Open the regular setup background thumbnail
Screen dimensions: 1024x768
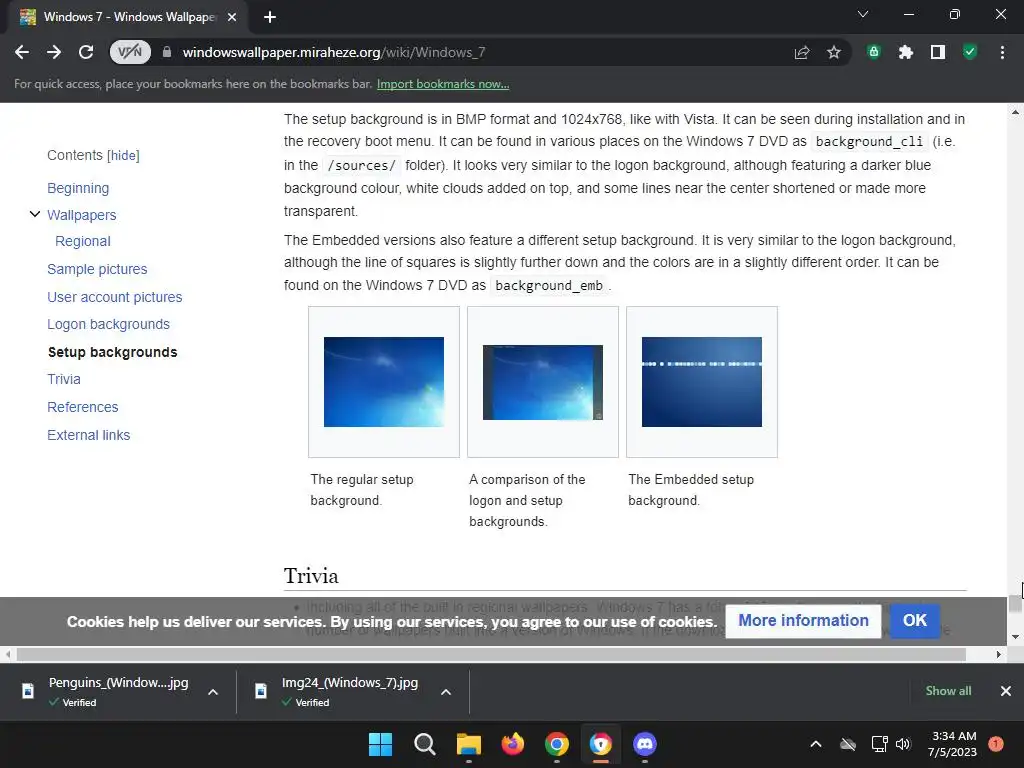[x=384, y=382]
